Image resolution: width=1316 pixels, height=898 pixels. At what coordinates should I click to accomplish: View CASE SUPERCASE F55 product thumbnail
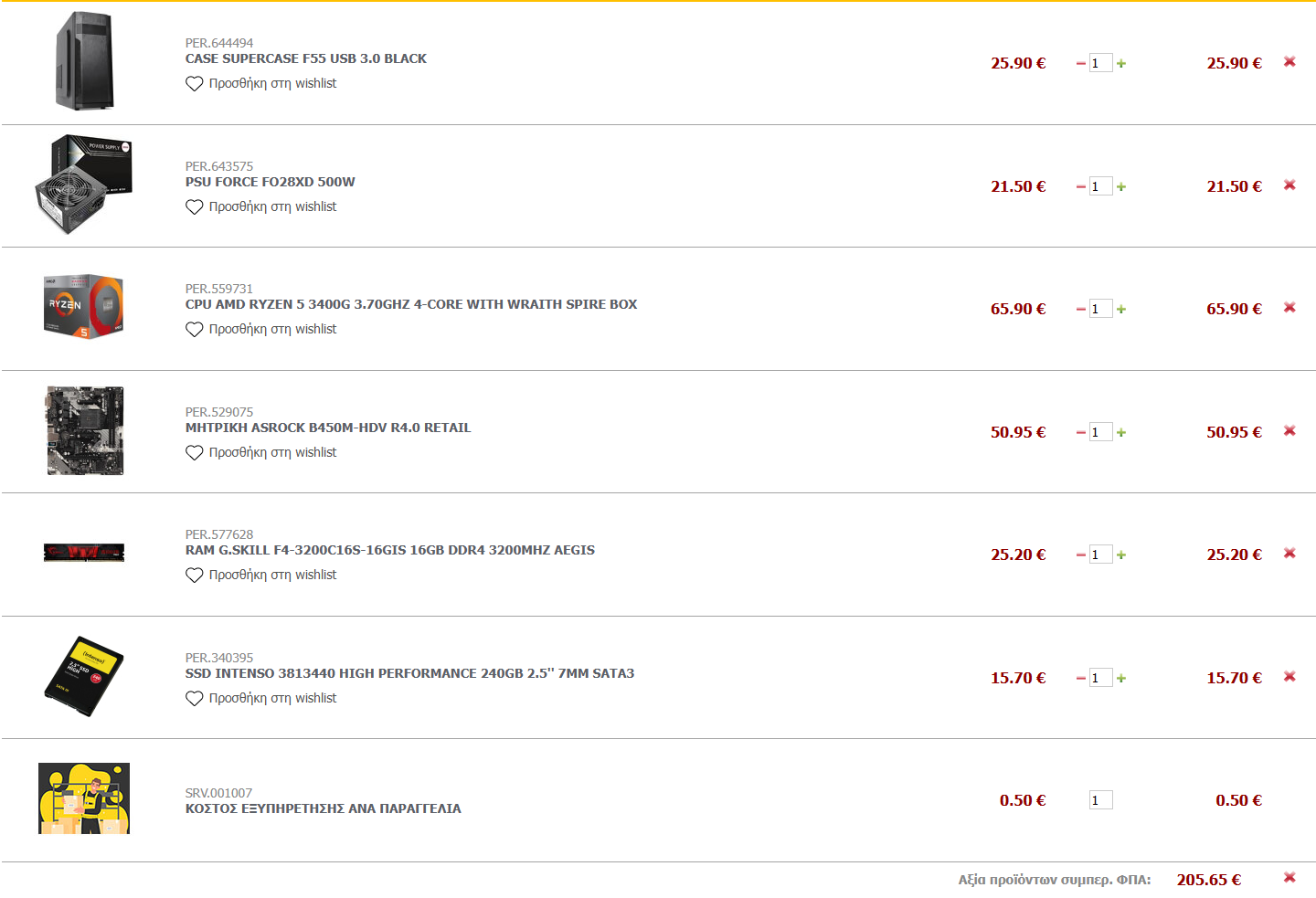coord(84,61)
